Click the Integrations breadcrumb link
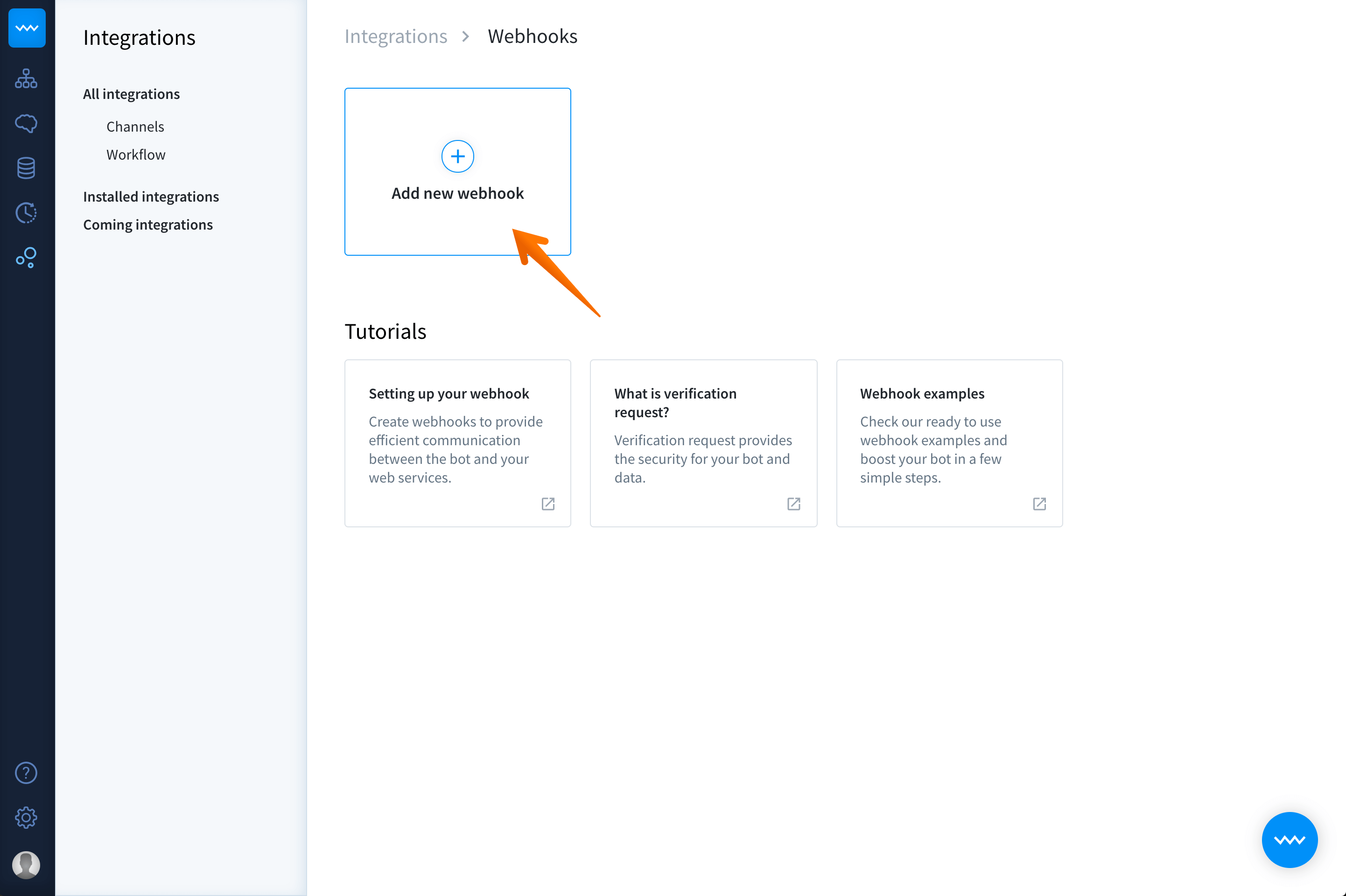 pyautogui.click(x=395, y=36)
